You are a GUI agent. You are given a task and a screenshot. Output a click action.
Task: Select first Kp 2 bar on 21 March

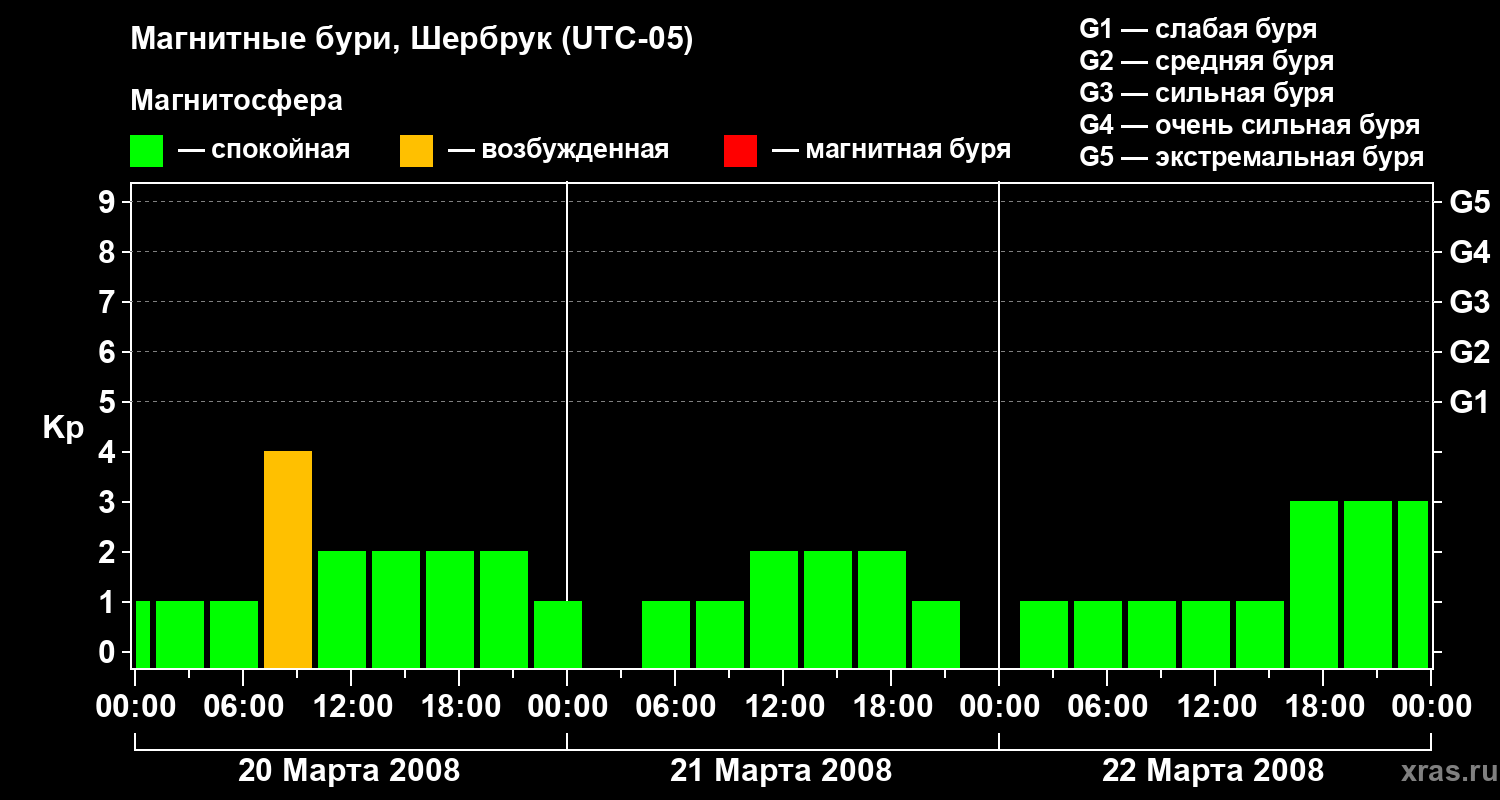point(774,609)
